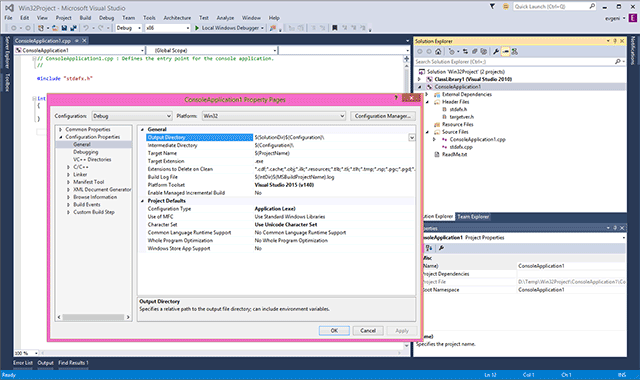Click the Configuration Manager button
The image size is (640, 380).
click(x=382, y=116)
